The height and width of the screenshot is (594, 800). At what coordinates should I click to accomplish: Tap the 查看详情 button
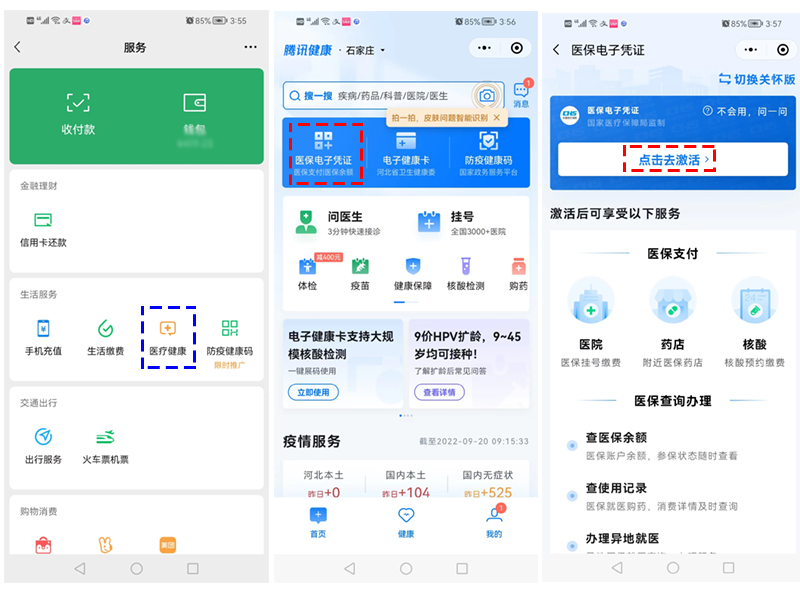[x=439, y=392]
